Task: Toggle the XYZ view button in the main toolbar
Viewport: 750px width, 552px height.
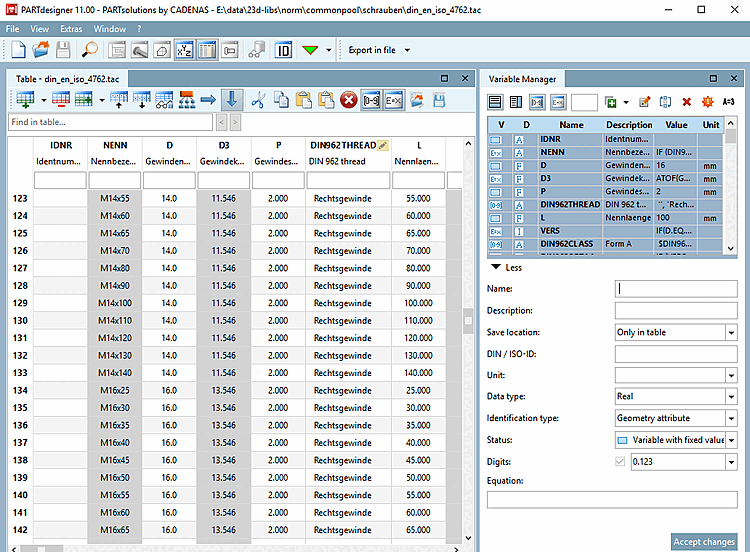Action: (184, 50)
